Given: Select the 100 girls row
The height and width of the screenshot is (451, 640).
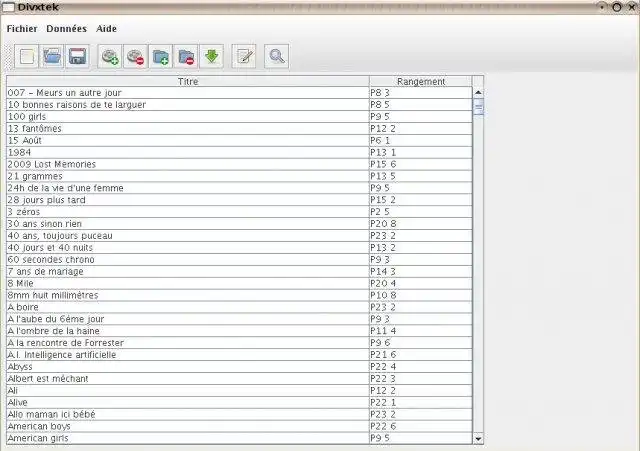Looking at the screenshot, I should click(239, 116).
